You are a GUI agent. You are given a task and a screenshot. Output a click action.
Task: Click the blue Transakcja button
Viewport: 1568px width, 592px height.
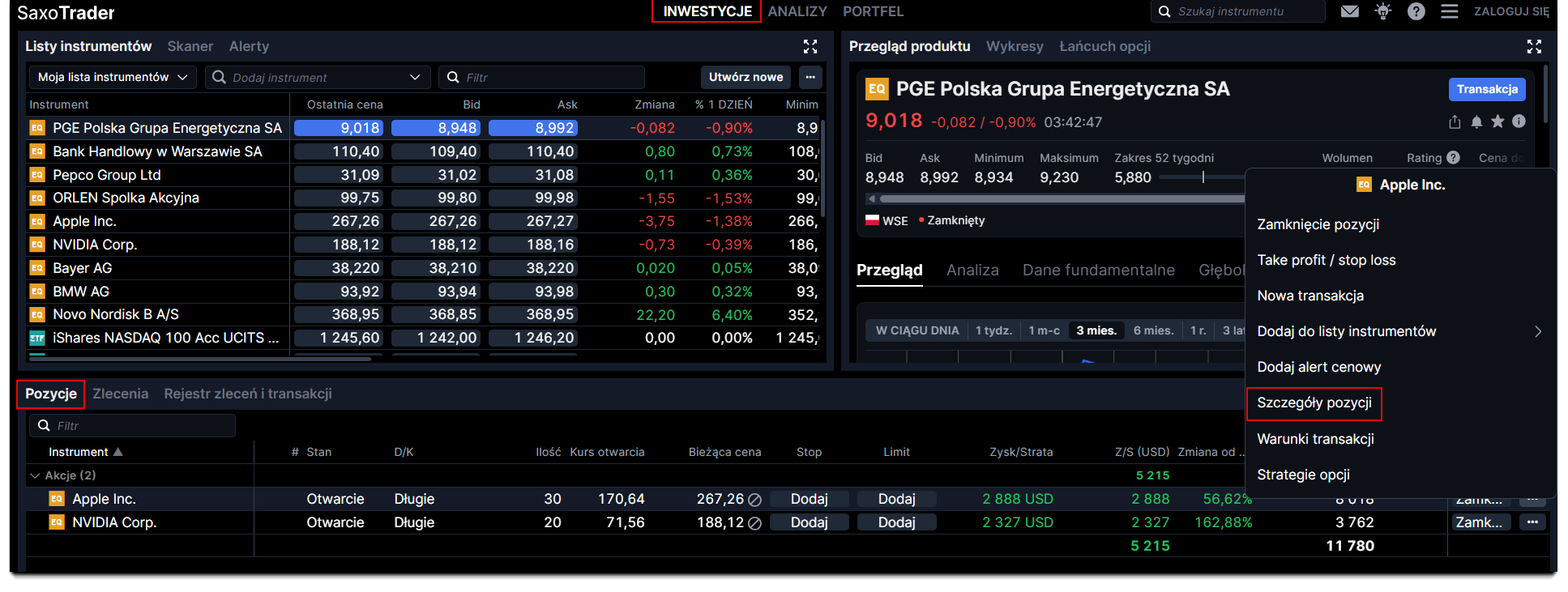coord(1486,89)
